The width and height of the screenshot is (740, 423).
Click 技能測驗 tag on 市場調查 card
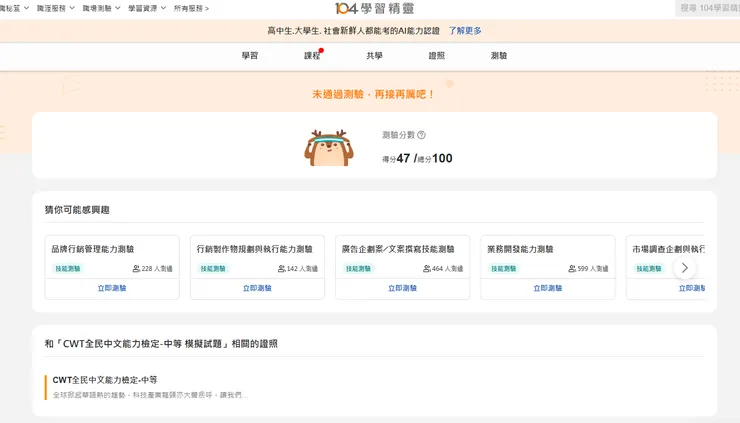pos(649,269)
